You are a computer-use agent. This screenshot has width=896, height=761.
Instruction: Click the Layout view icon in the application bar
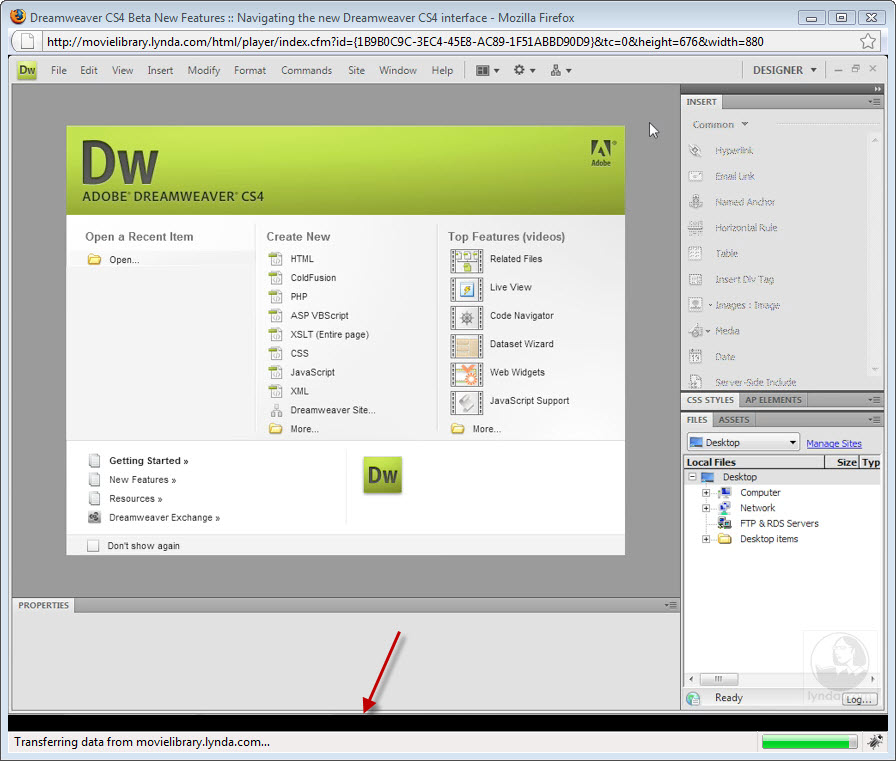coord(483,70)
